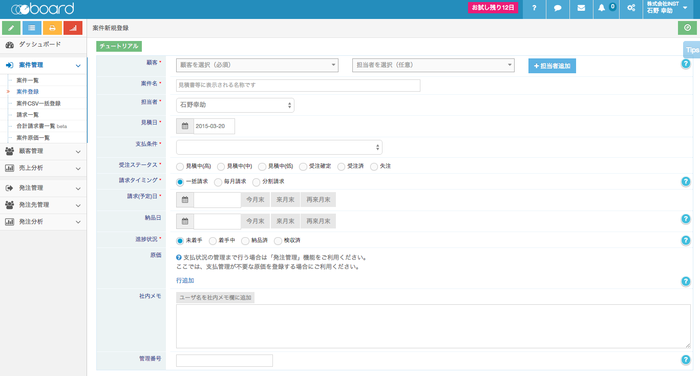Select 分割請求 radio button
Image resolution: width=700 pixels, height=376 pixels.
[x=256, y=182]
